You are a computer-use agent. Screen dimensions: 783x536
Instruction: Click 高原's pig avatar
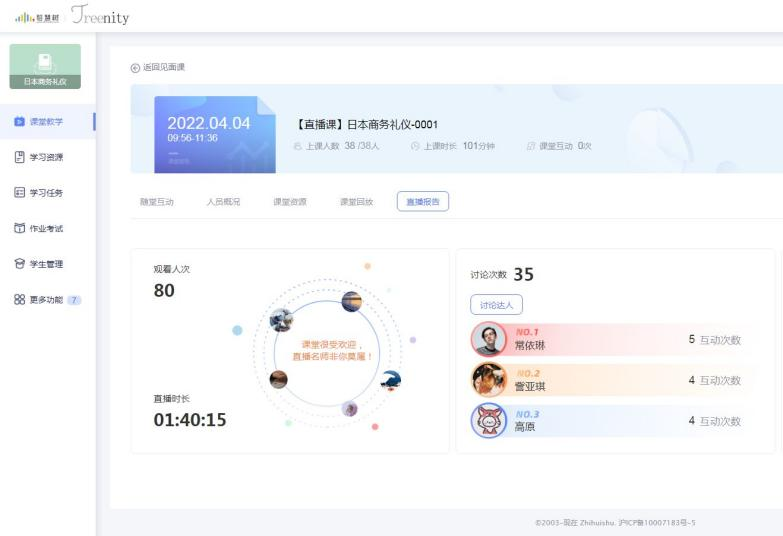click(488, 421)
